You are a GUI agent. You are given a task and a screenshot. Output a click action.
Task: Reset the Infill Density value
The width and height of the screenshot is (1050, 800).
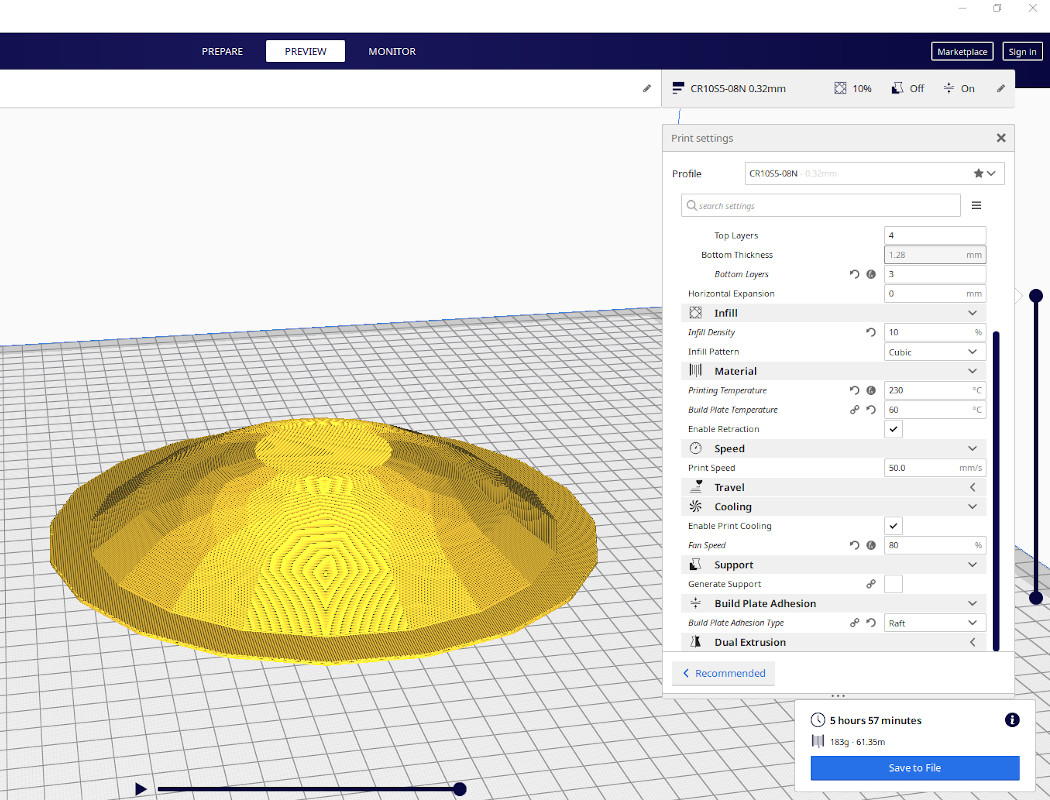click(x=871, y=332)
